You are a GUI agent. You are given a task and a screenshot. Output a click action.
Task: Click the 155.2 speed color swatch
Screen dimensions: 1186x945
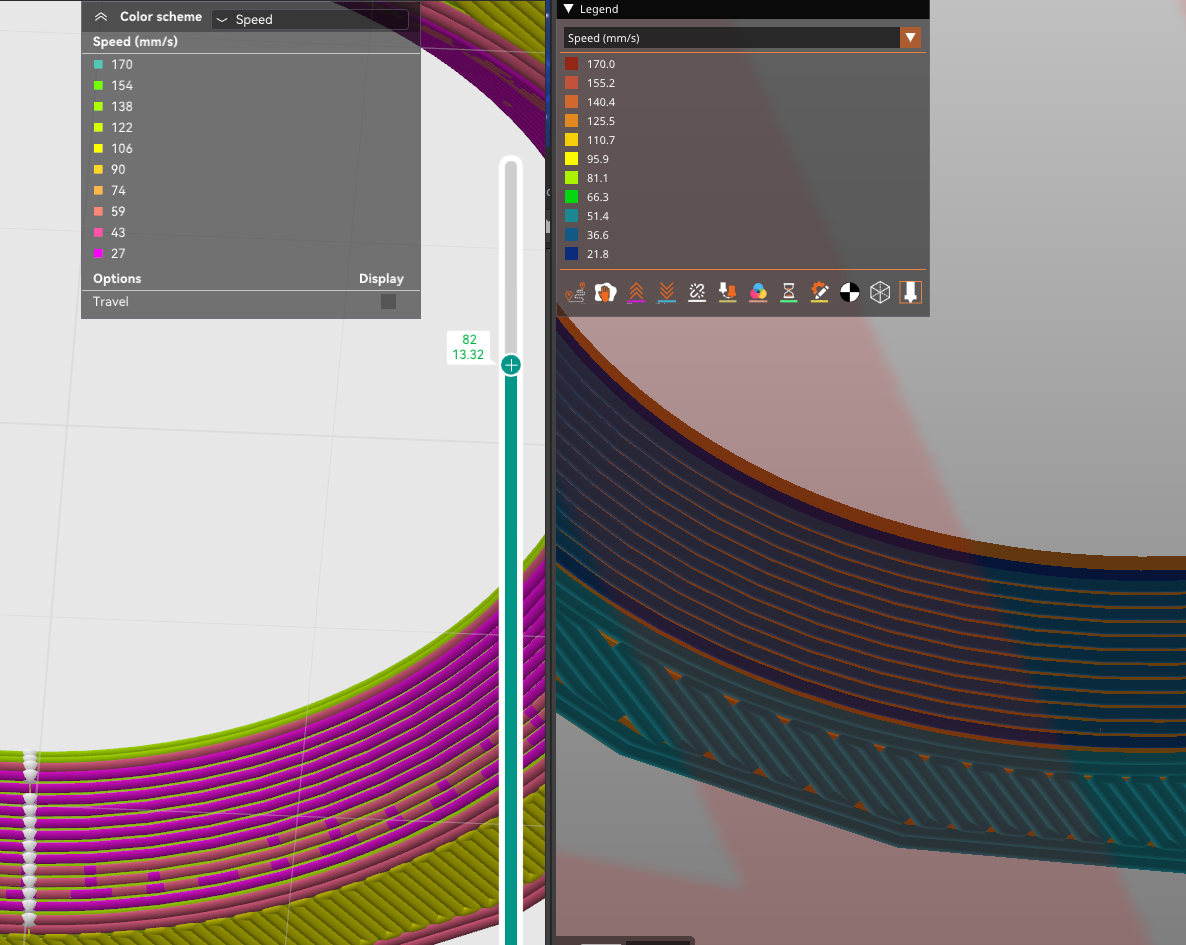tap(571, 82)
